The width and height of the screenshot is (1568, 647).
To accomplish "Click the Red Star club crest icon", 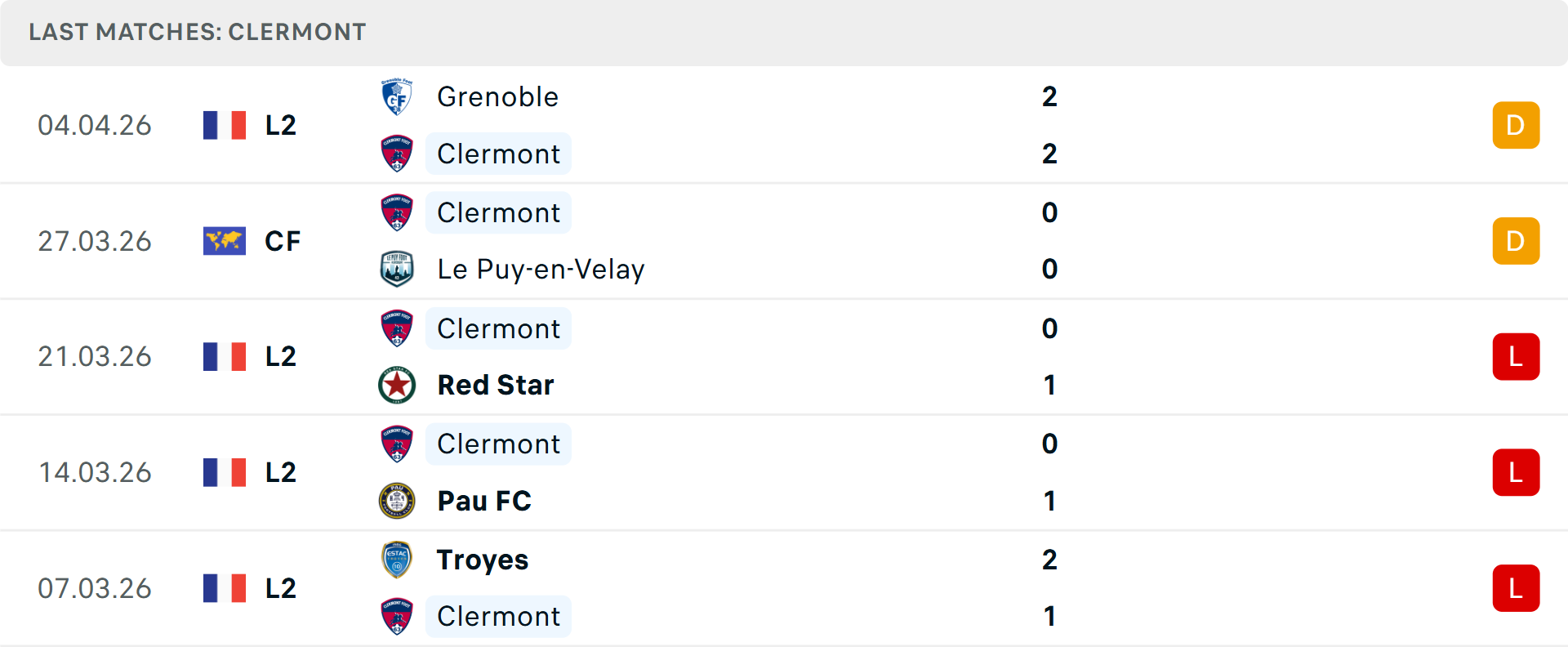I will coord(397,385).
